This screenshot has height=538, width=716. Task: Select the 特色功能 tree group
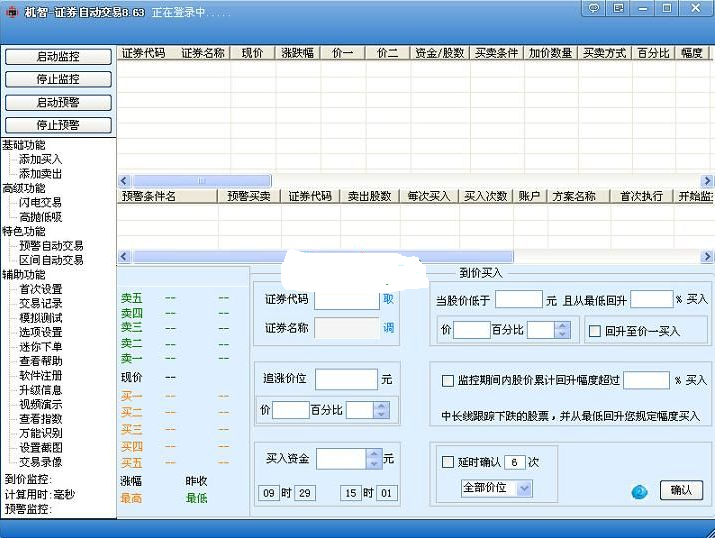(x=24, y=231)
